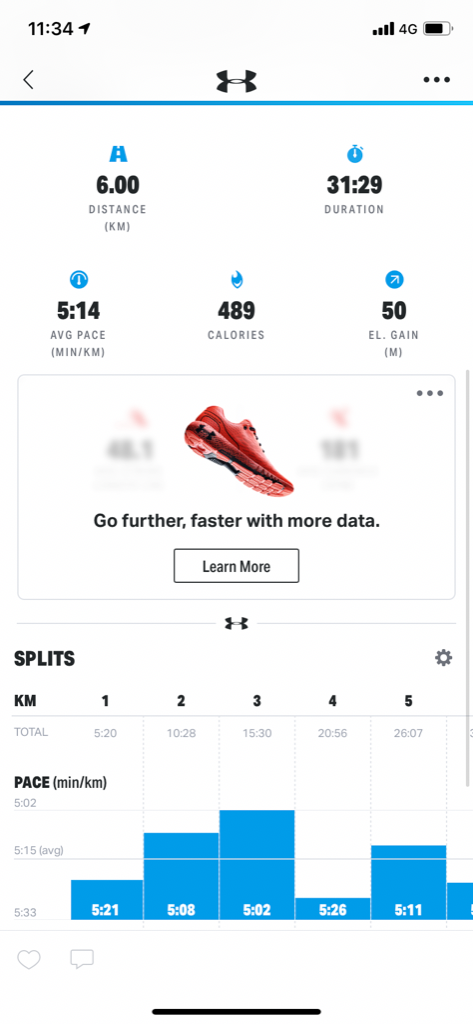Viewport: 473px width, 1024px height.
Task: Tap the average pace gauge icon
Action: pos(79,280)
